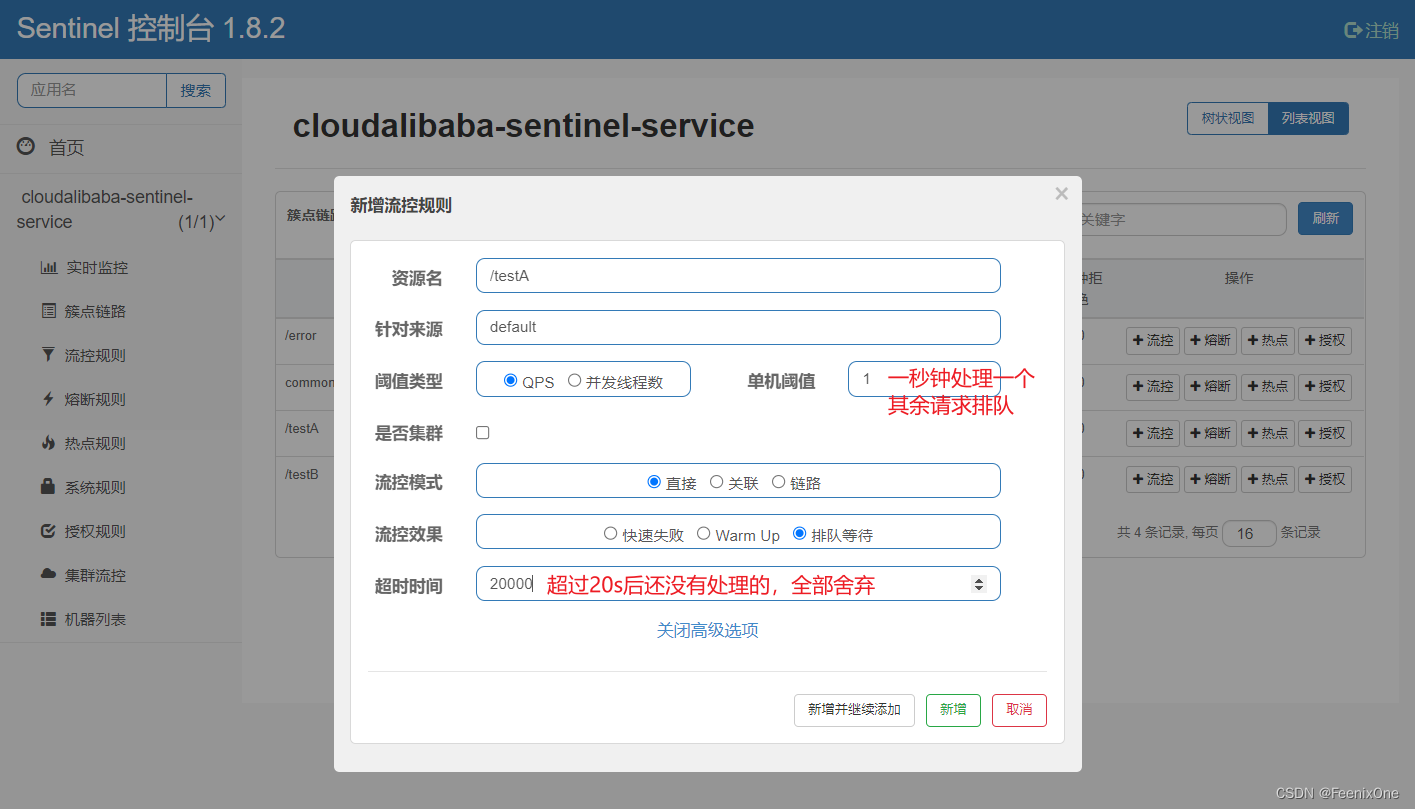
Task: Click the logout (注销) icon
Action: pyautogui.click(x=1353, y=30)
